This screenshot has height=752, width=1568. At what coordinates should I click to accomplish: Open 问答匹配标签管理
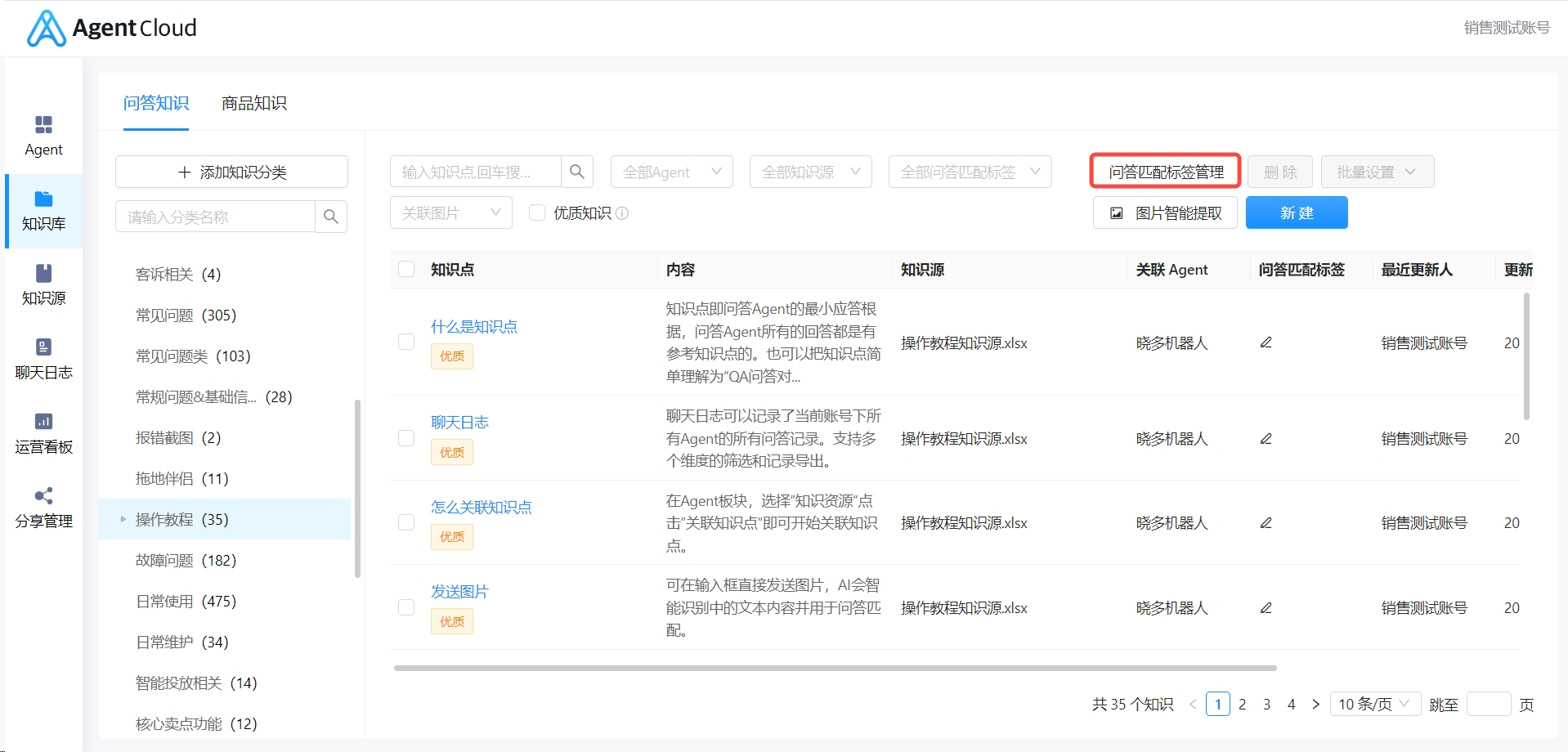pos(1166,172)
